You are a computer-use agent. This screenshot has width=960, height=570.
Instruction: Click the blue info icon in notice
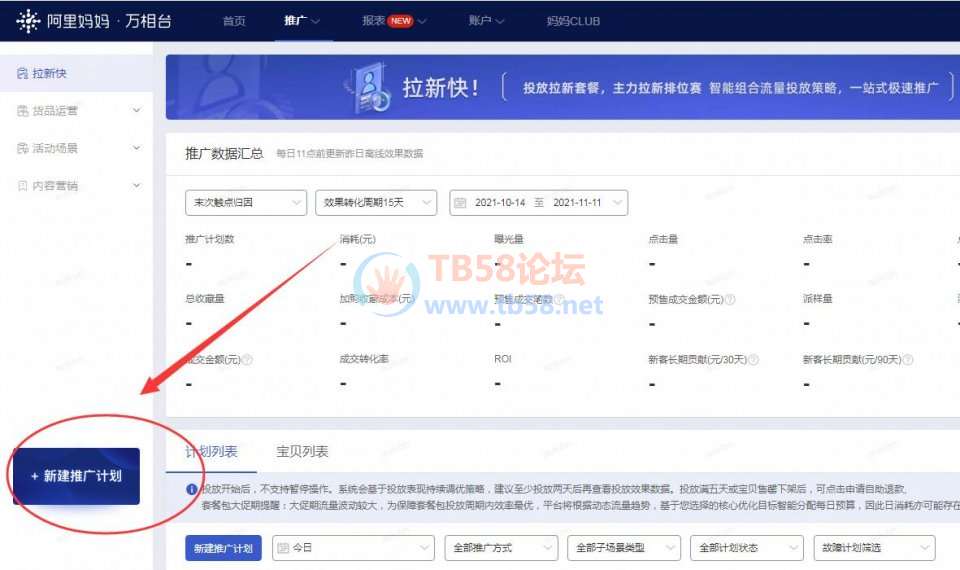tap(192, 489)
